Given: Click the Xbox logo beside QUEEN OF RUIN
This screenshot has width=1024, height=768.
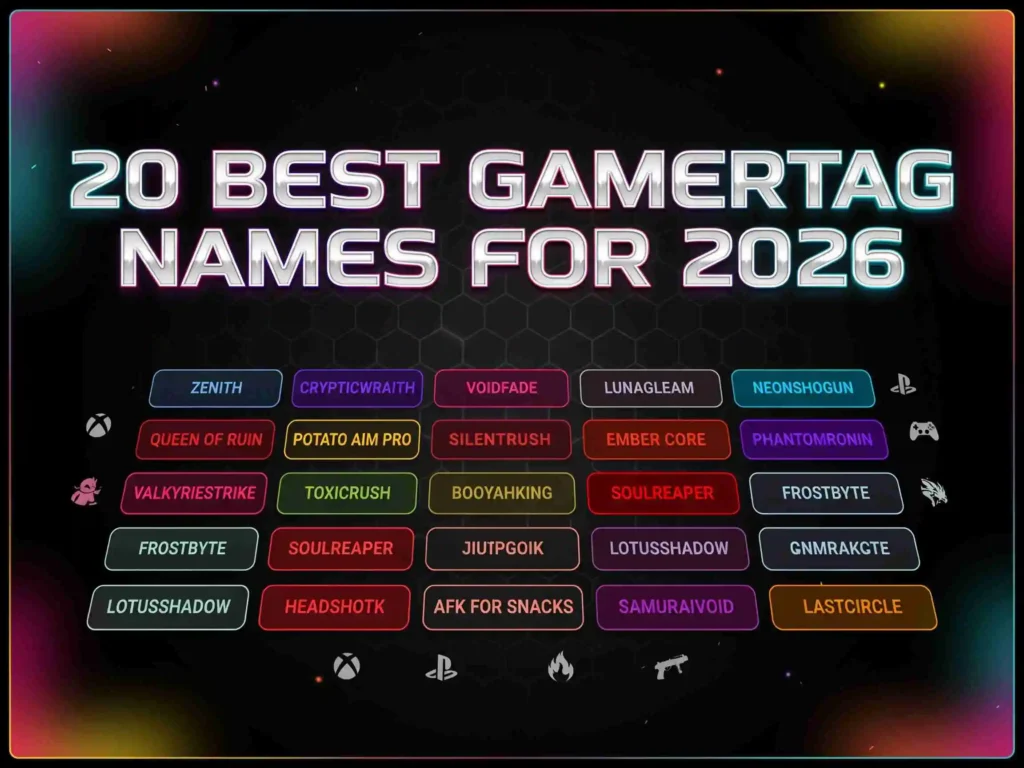Looking at the screenshot, I should point(99,426).
